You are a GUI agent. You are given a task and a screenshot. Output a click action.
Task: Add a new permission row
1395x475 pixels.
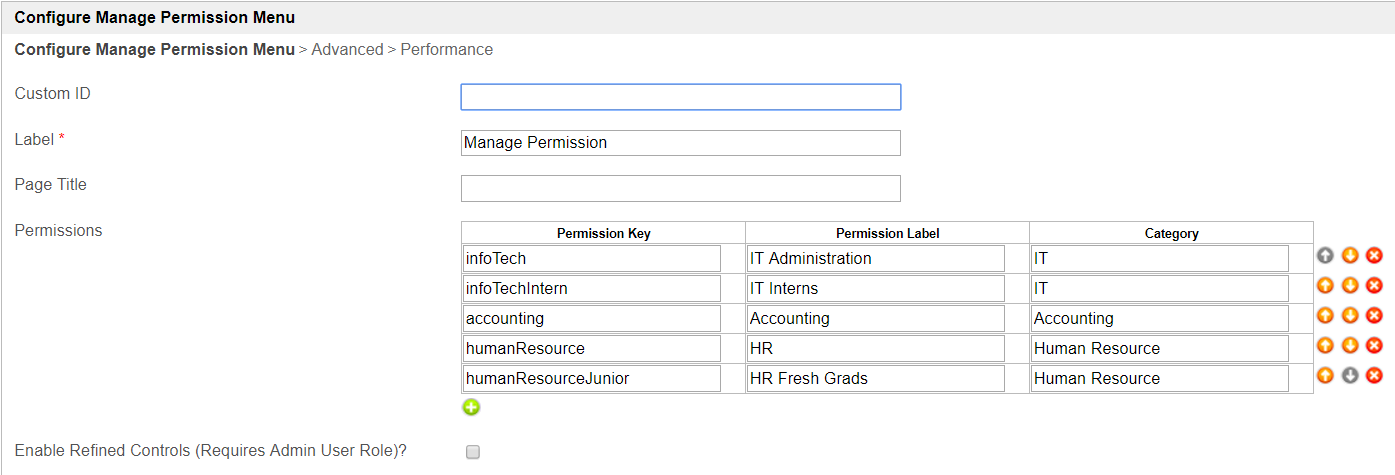[471, 407]
